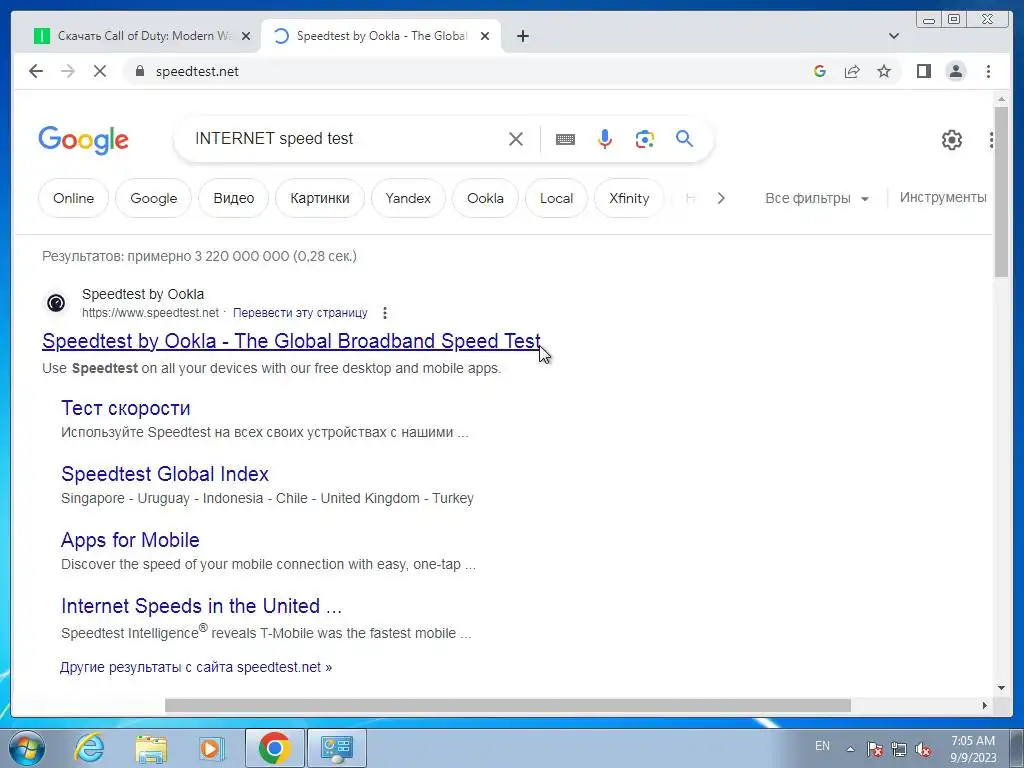The image size is (1024, 768).
Task: Open the Apps for Mobile link
Action: point(130,540)
